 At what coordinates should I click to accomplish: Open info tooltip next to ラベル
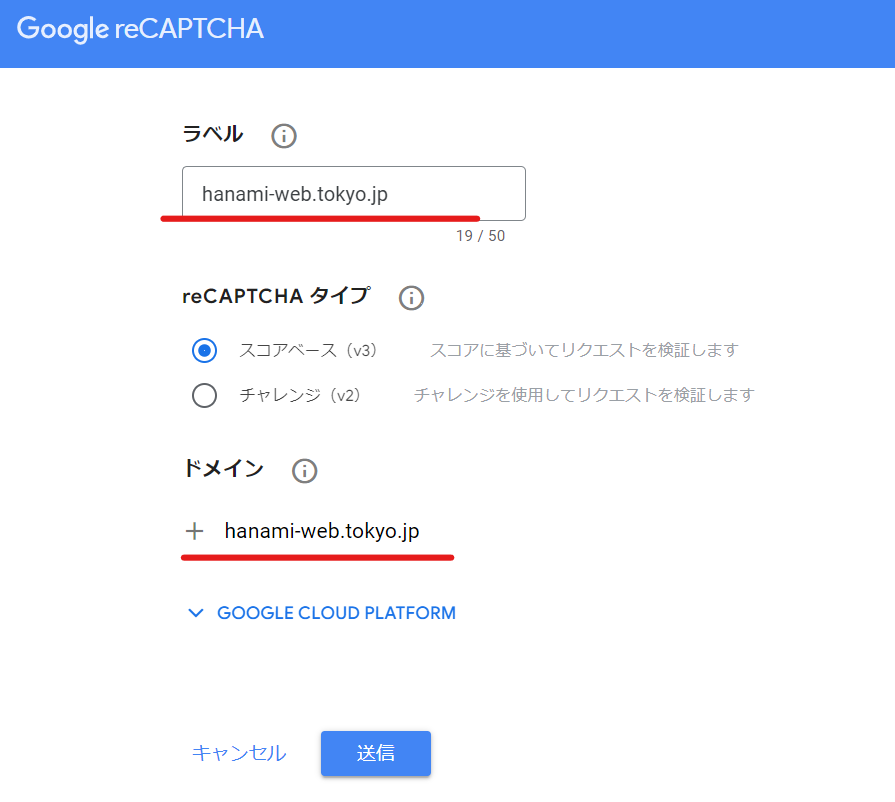tap(284, 136)
